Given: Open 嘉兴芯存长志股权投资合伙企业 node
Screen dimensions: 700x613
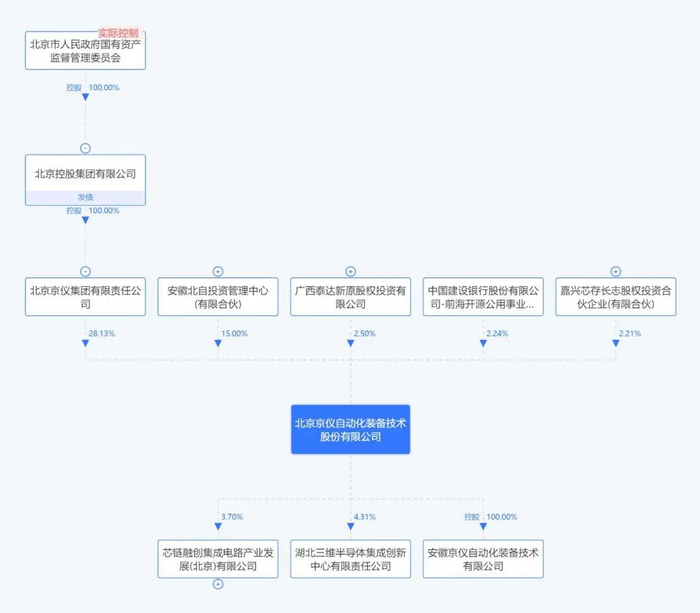Looking at the screenshot, I should [616, 297].
